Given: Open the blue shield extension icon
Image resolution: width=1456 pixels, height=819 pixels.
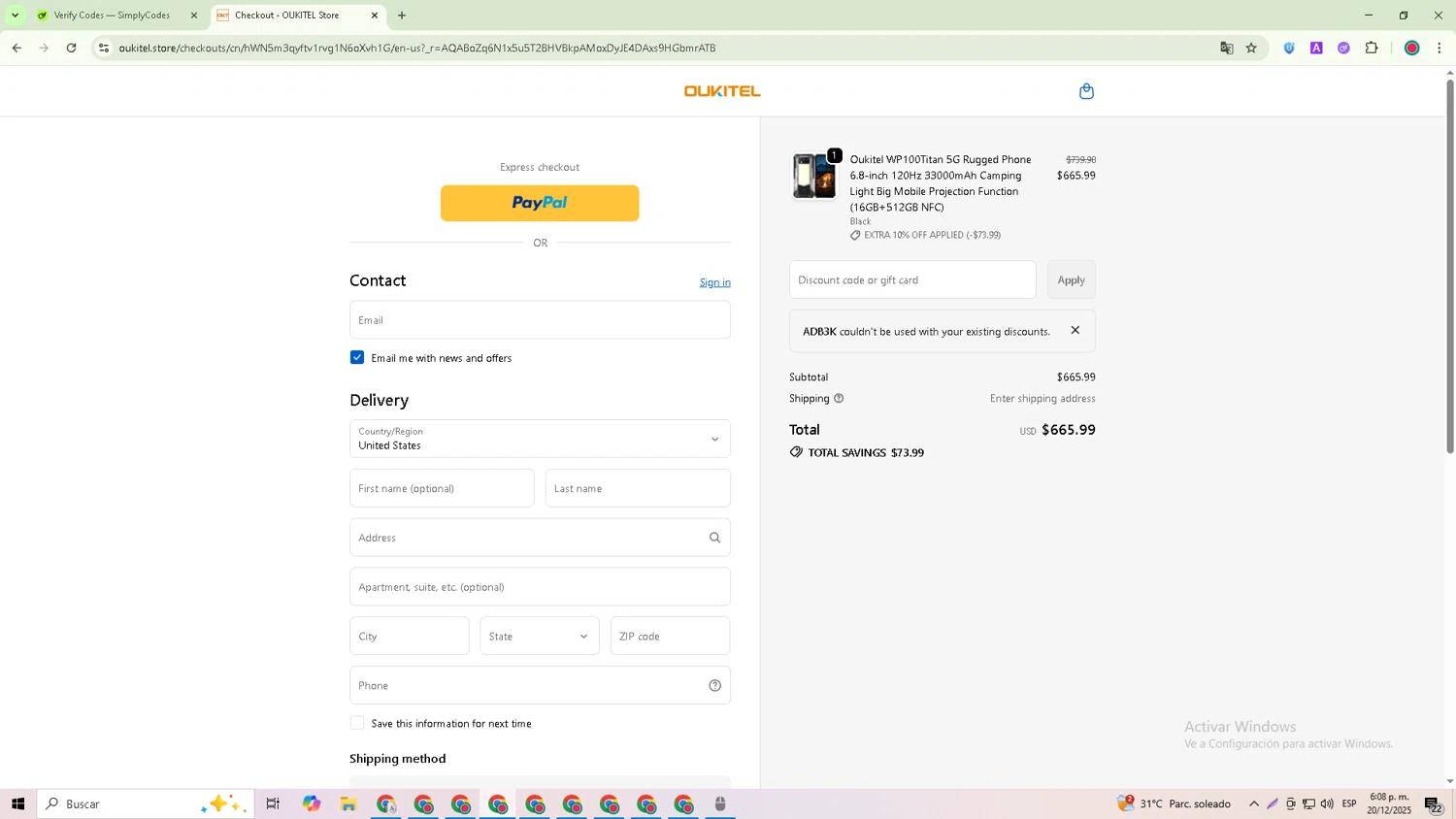Looking at the screenshot, I should (x=1289, y=48).
